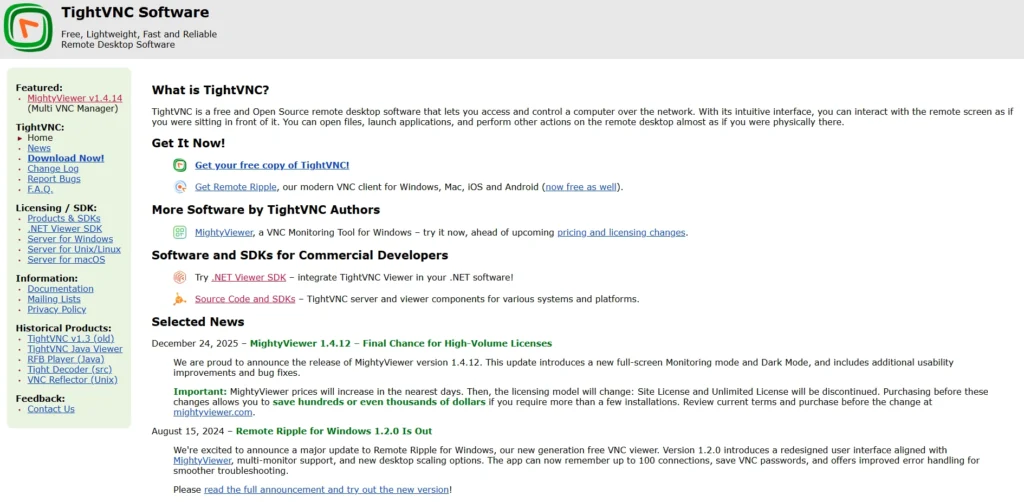Click the Source Code and SDKs icon
The height and width of the screenshot is (502, 1024).
point(180,299)
